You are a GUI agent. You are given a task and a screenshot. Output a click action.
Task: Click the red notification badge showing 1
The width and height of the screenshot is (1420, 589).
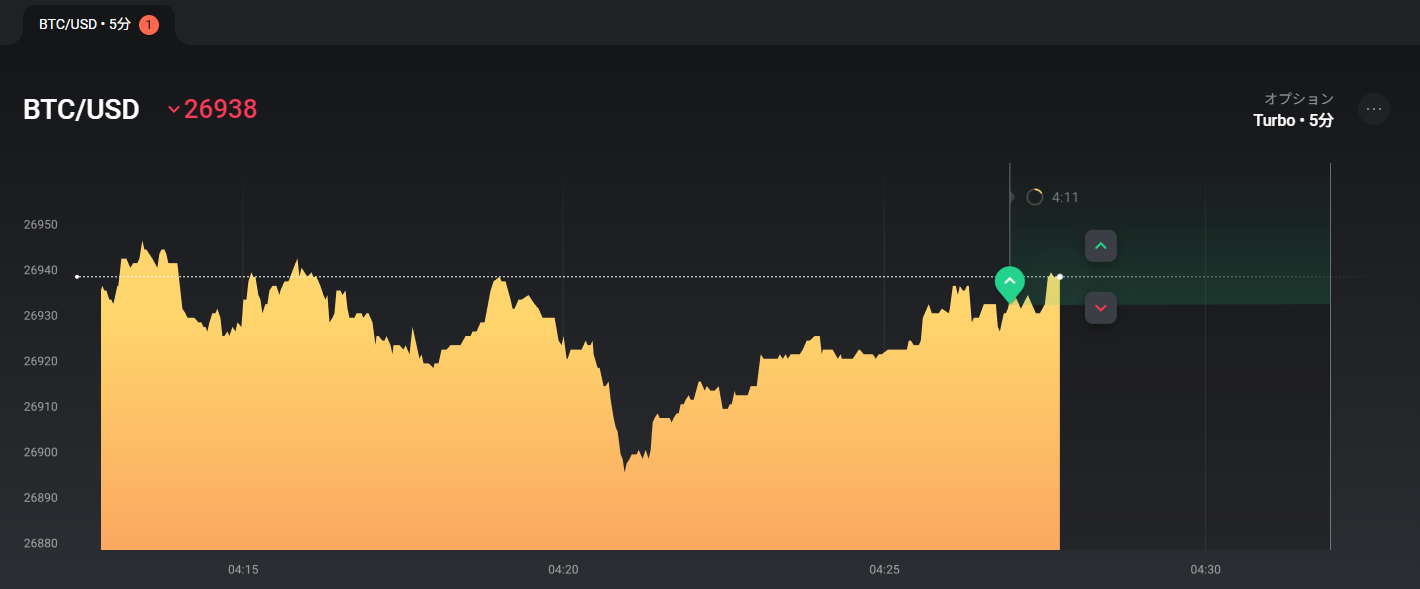click(149, 25)
